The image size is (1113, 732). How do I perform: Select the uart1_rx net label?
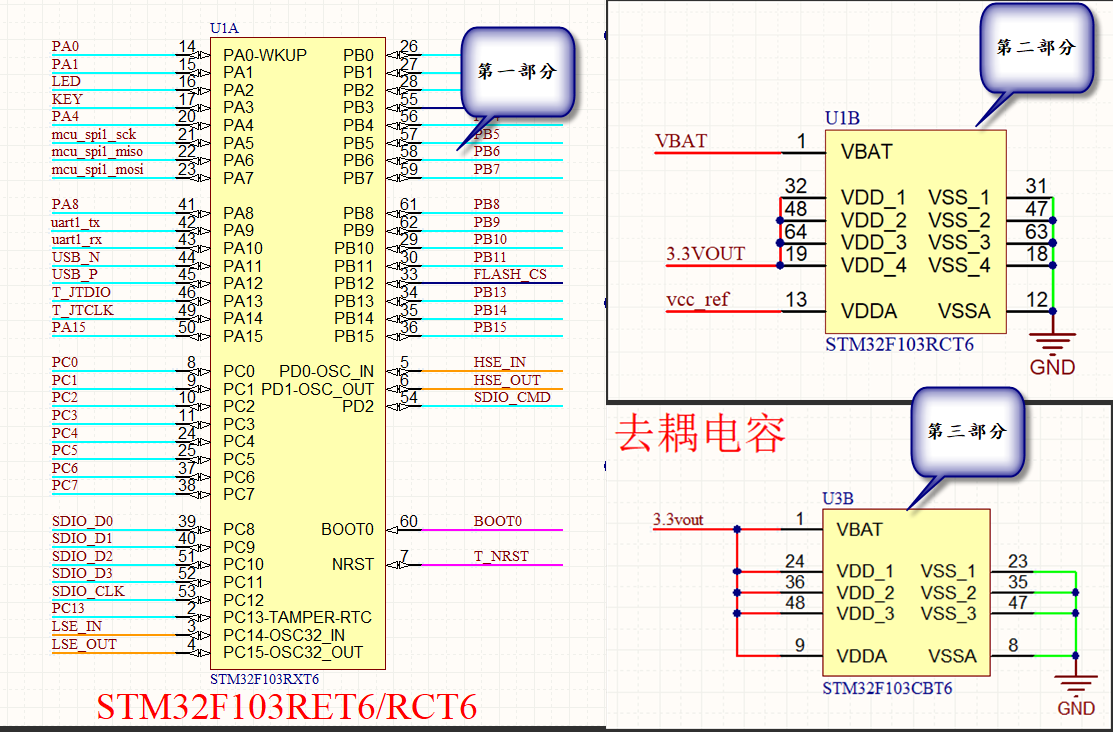pyautogui.click(x=77, y=240)
